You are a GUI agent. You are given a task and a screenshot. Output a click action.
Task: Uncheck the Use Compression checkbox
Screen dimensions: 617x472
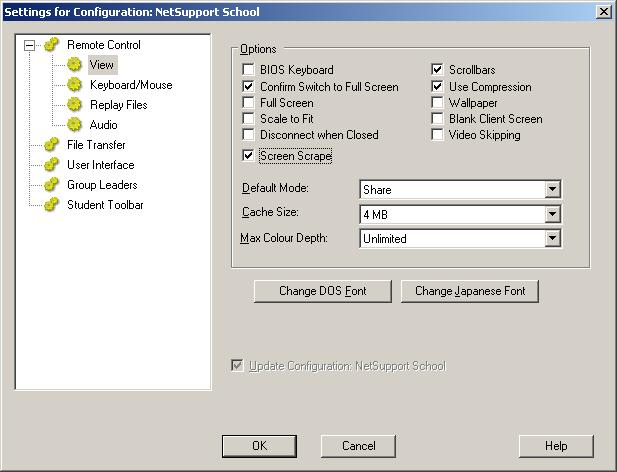point(437,86)
